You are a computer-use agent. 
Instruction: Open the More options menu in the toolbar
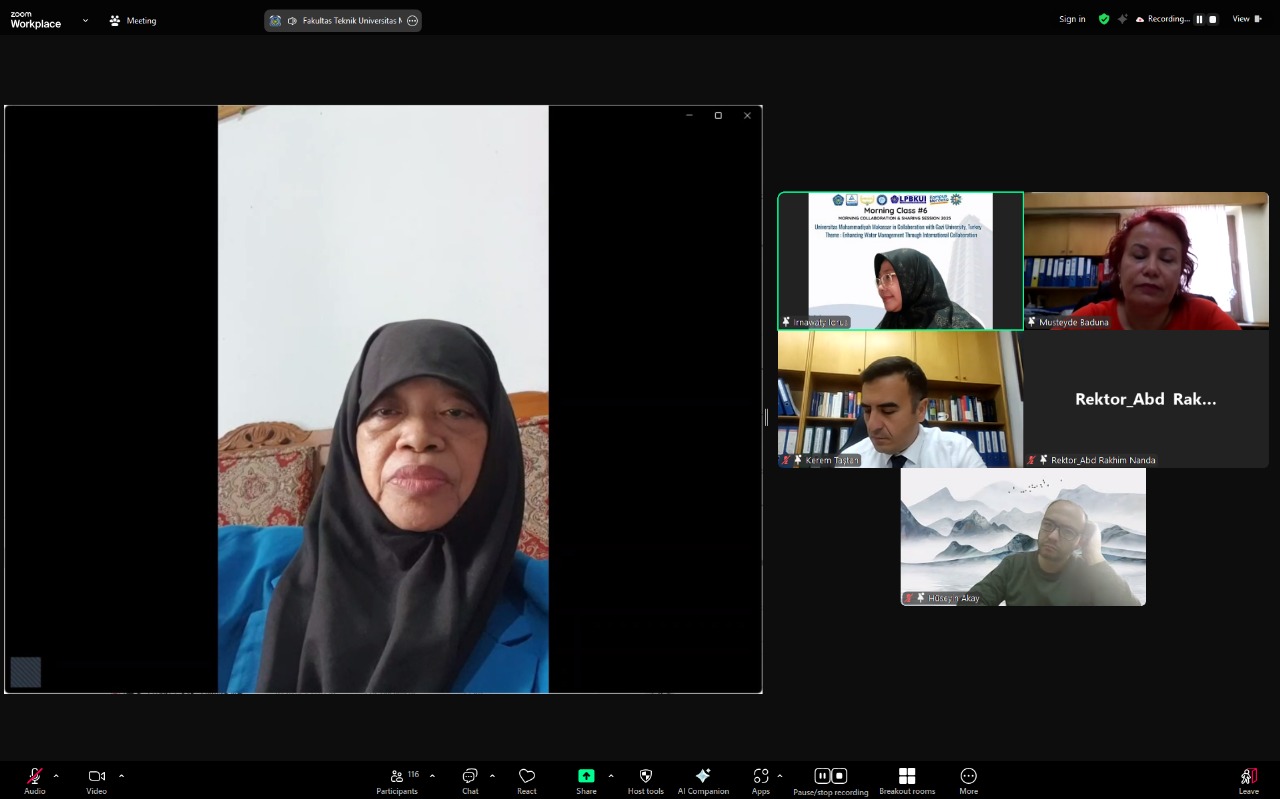968,779
